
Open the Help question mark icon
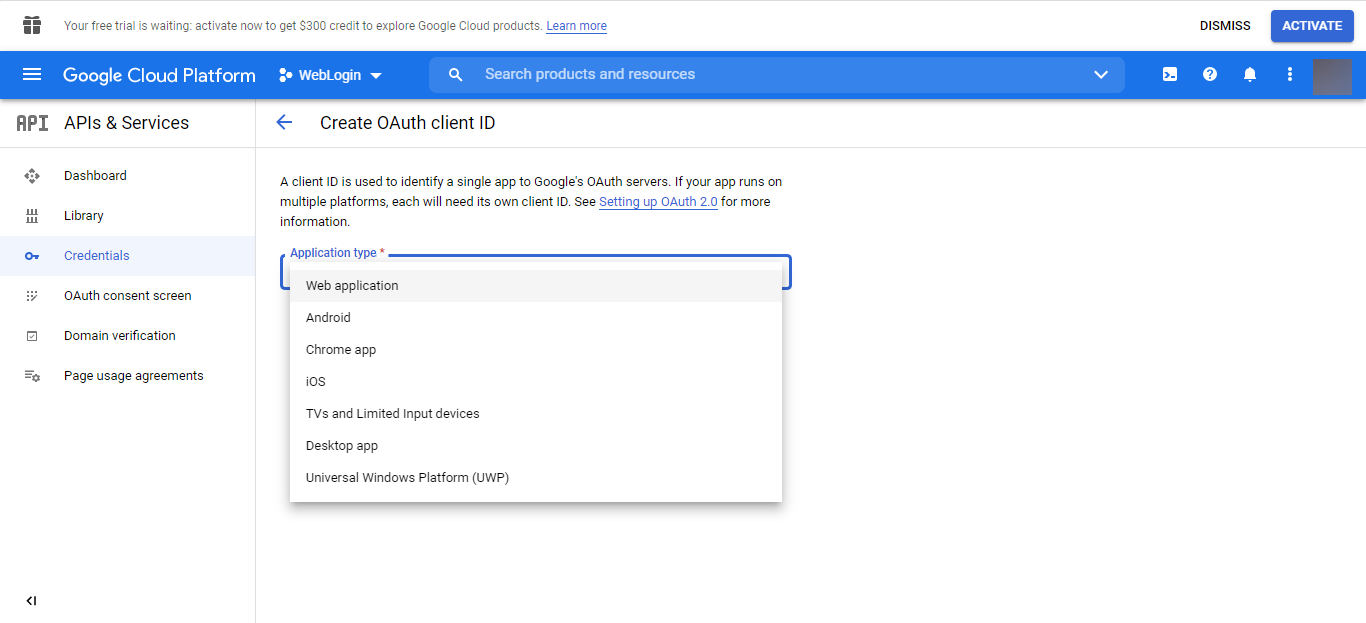[x=1210, y=74]
